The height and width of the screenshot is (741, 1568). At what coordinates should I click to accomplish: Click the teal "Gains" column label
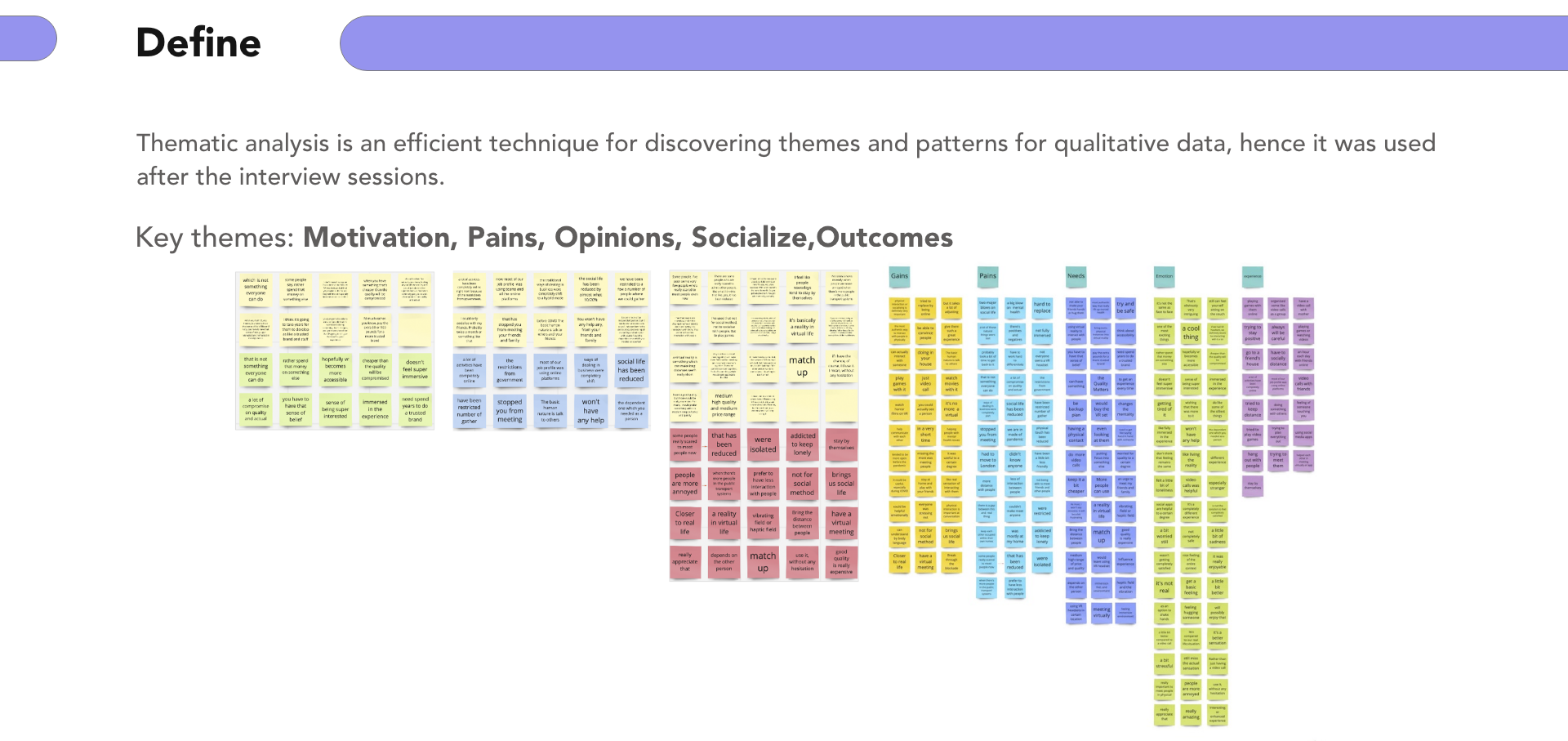[x=899, y=276]
